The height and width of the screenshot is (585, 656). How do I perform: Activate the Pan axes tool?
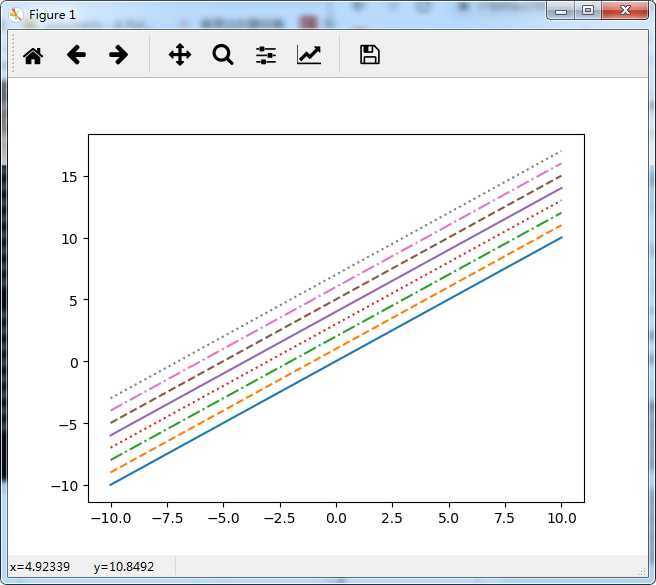[180, 55]
